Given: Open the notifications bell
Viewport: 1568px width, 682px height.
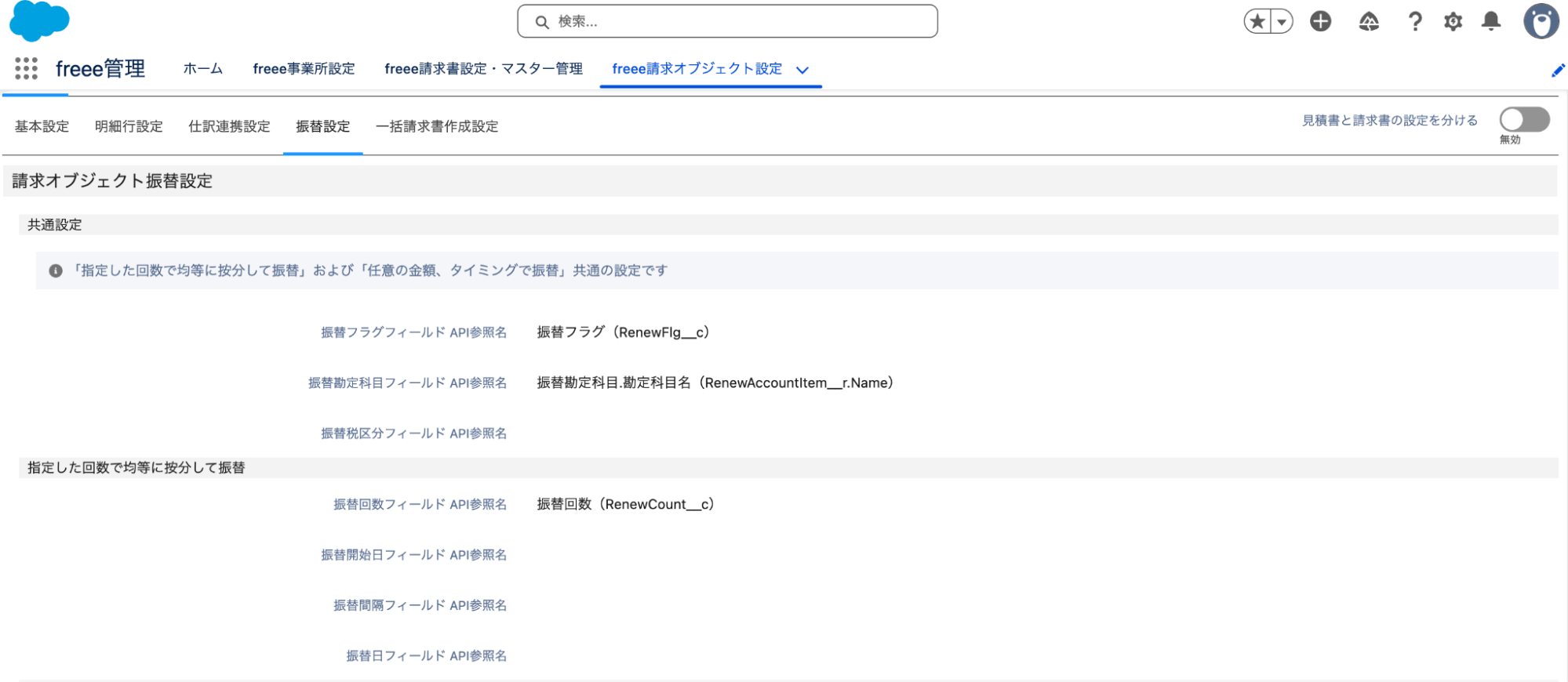Looking at the screenshot, I should pos(1491,21).
